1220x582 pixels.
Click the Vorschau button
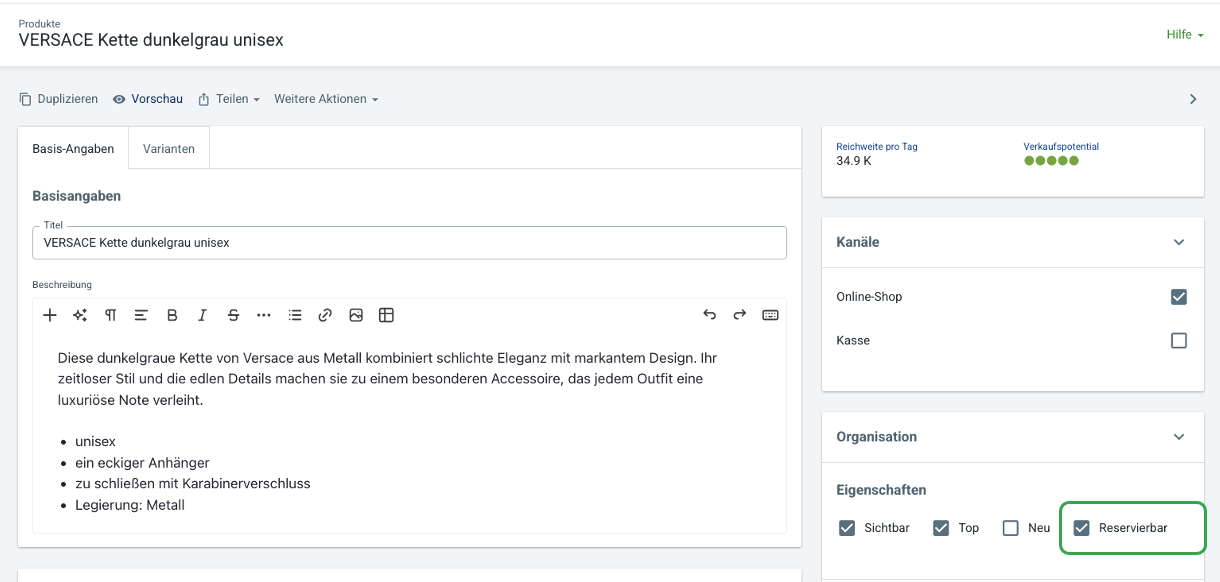(x=148, y=99)
